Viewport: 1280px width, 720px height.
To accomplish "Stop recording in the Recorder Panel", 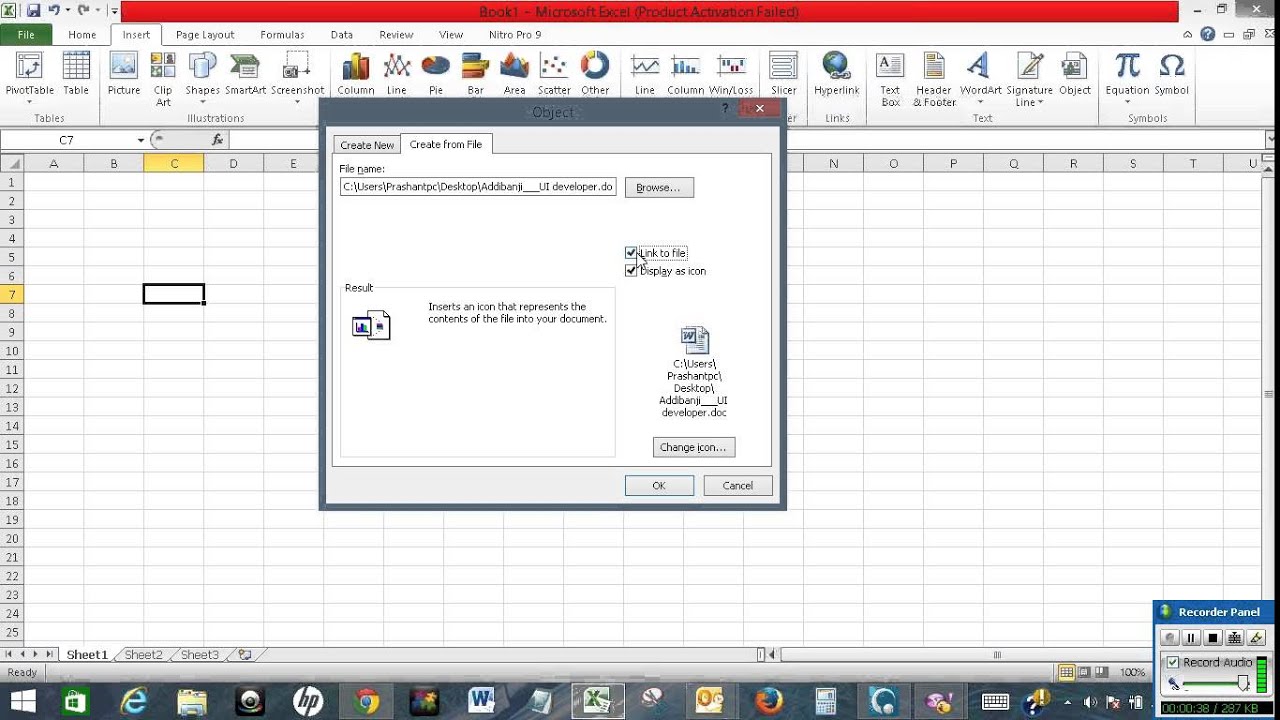I will (1213, 638).
